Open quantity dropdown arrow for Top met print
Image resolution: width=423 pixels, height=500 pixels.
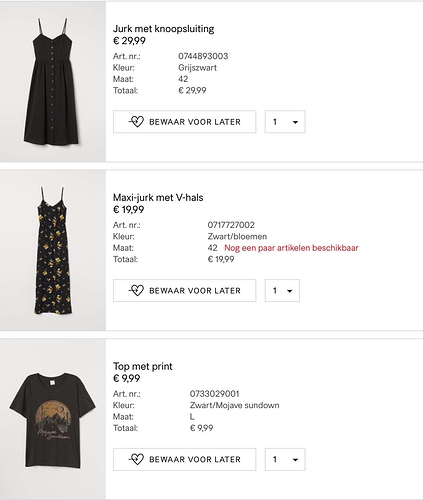[x=295, y=460]
